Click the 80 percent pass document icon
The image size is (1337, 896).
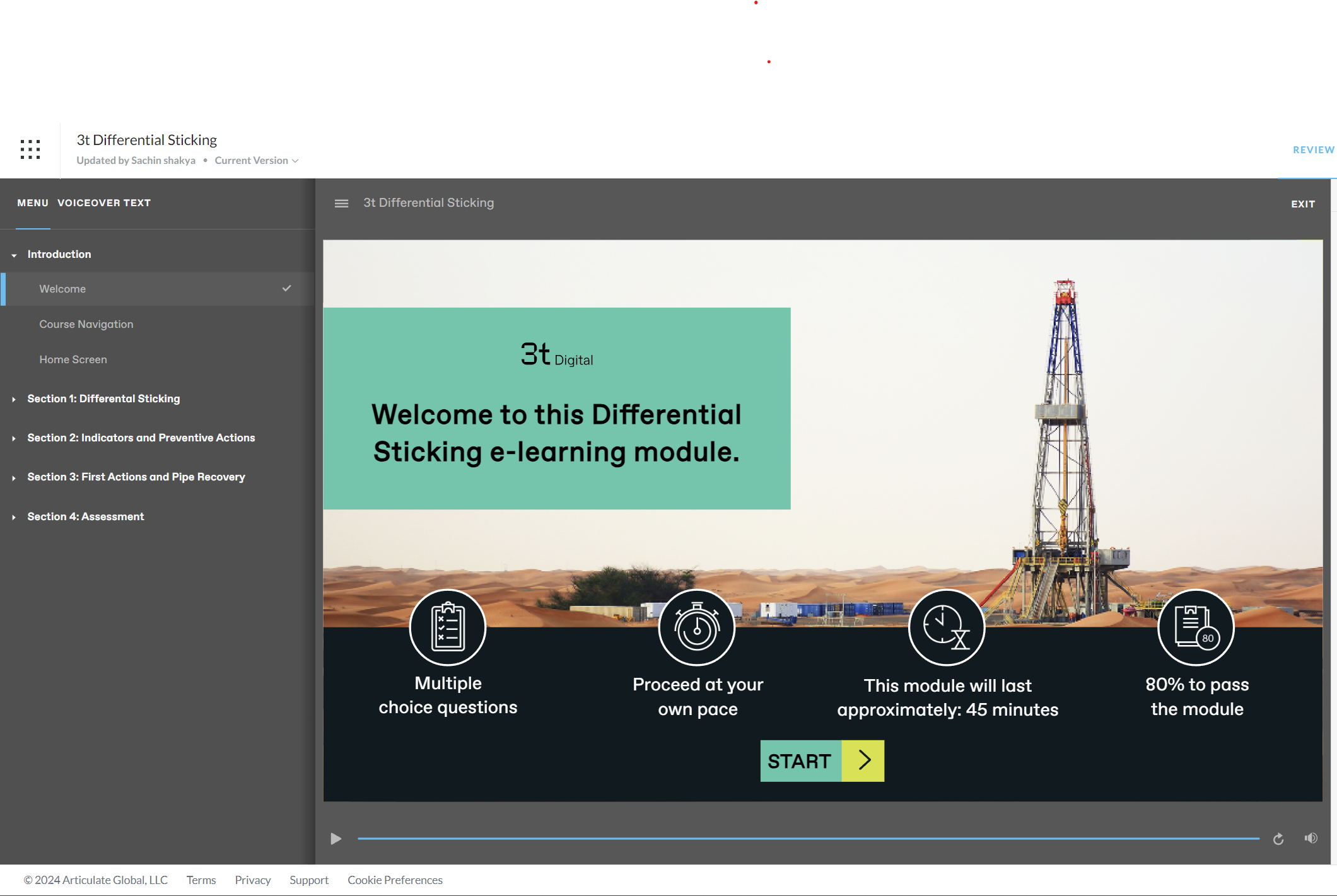[1196, 627]
